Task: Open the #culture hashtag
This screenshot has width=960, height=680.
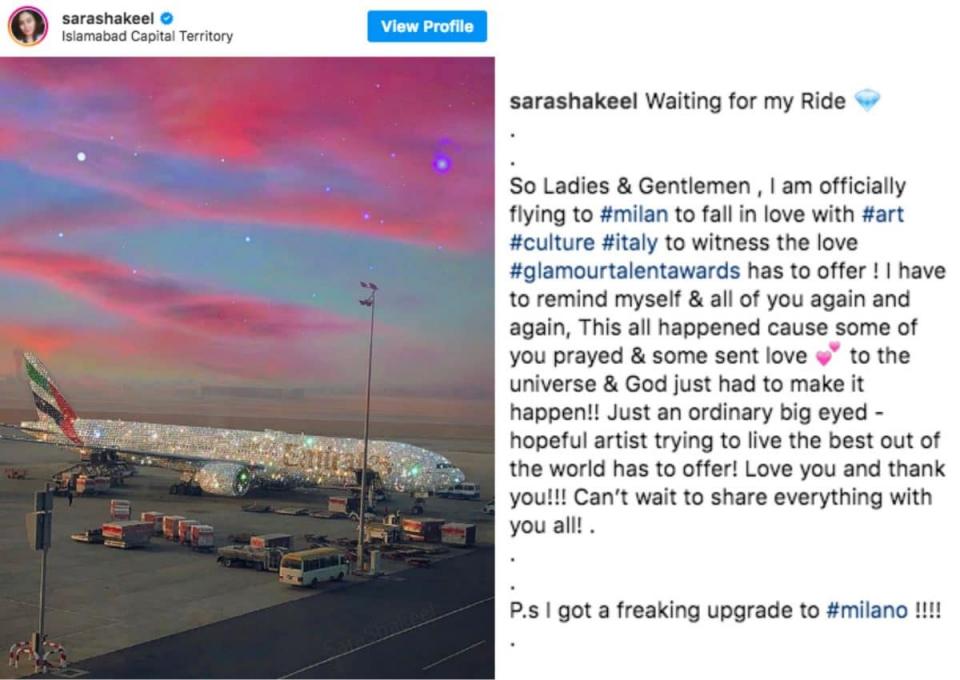Action: 548,242
